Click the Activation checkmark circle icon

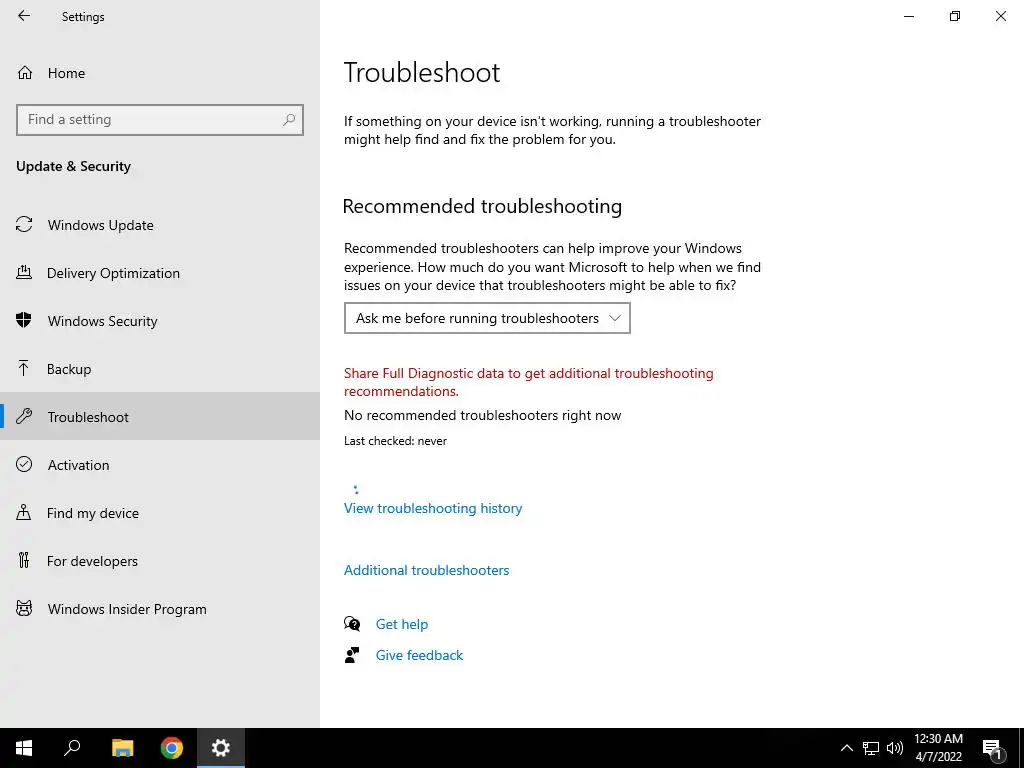coord(24,464)
